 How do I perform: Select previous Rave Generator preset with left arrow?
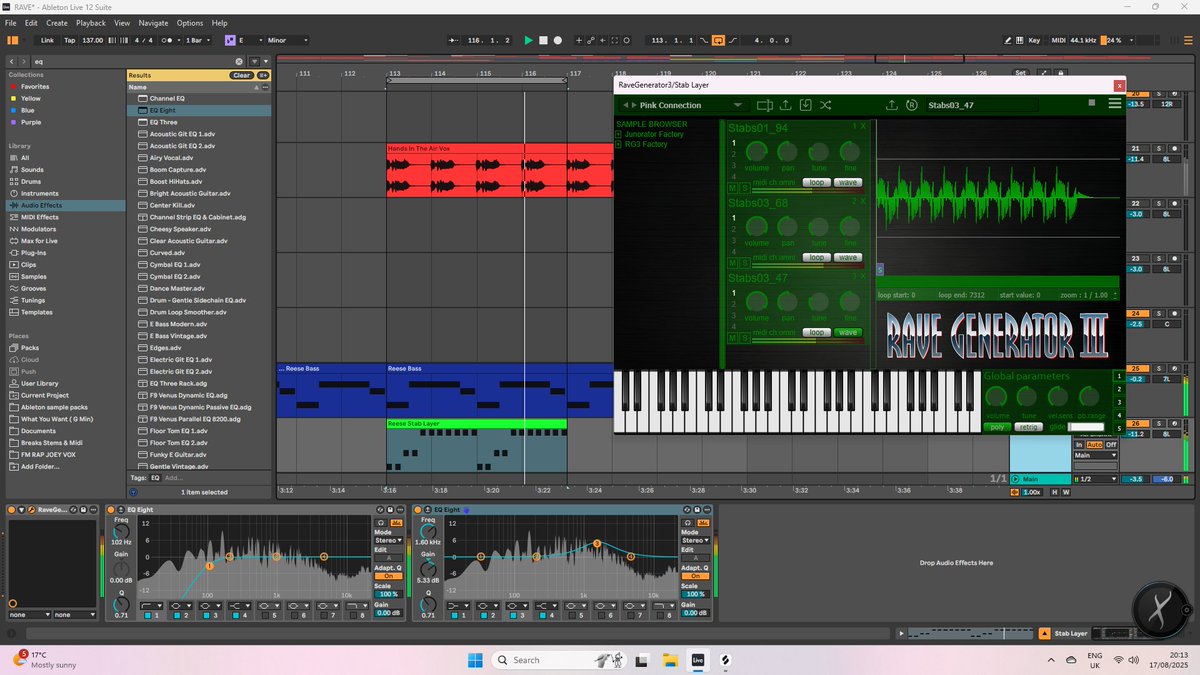pos(626,105)
